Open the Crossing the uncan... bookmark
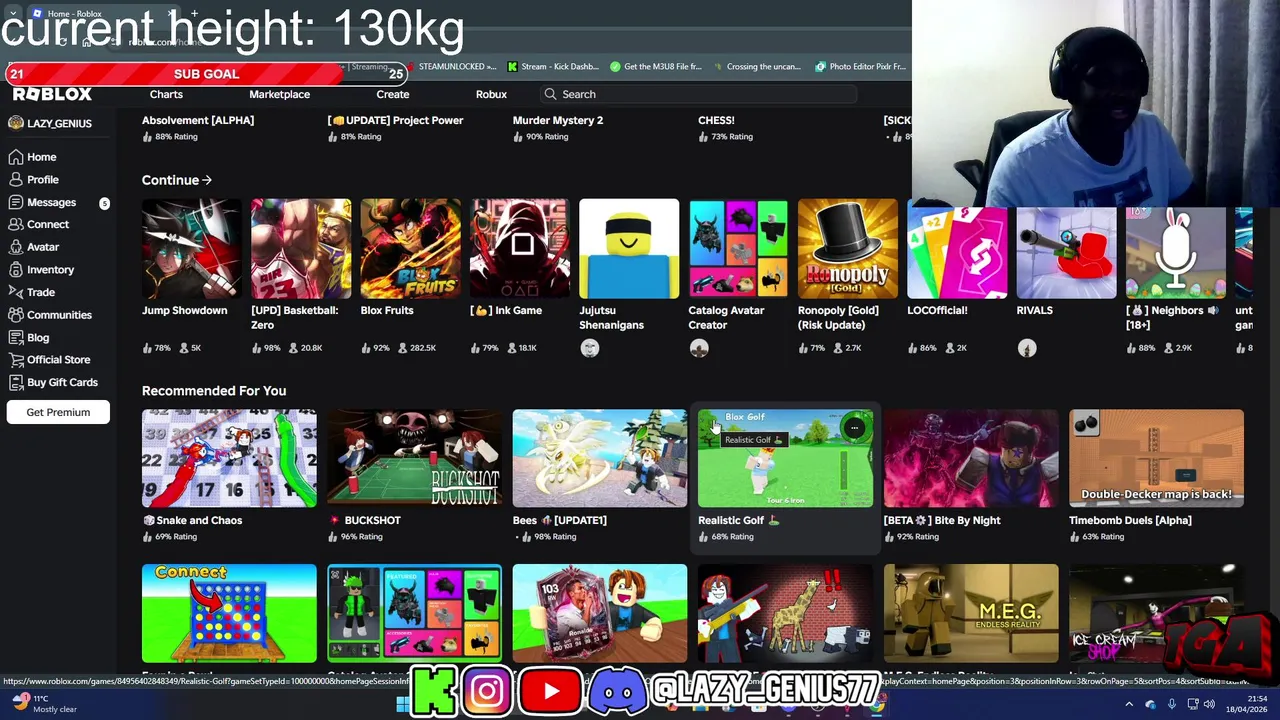The height and width of the screenshot is (720, 1280). [x=757, y=67]
